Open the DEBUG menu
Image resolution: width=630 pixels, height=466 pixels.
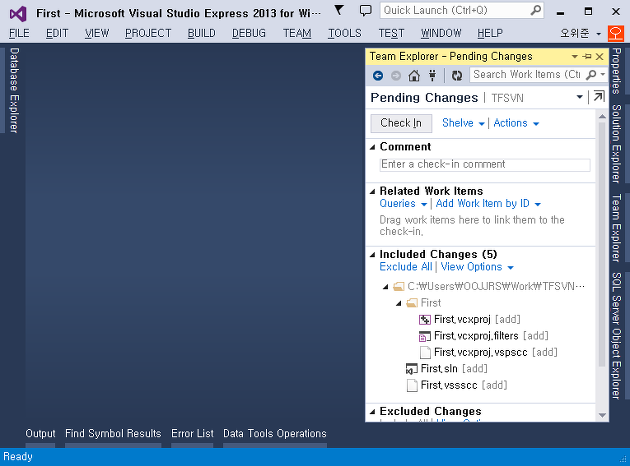[x=249, y=33]
